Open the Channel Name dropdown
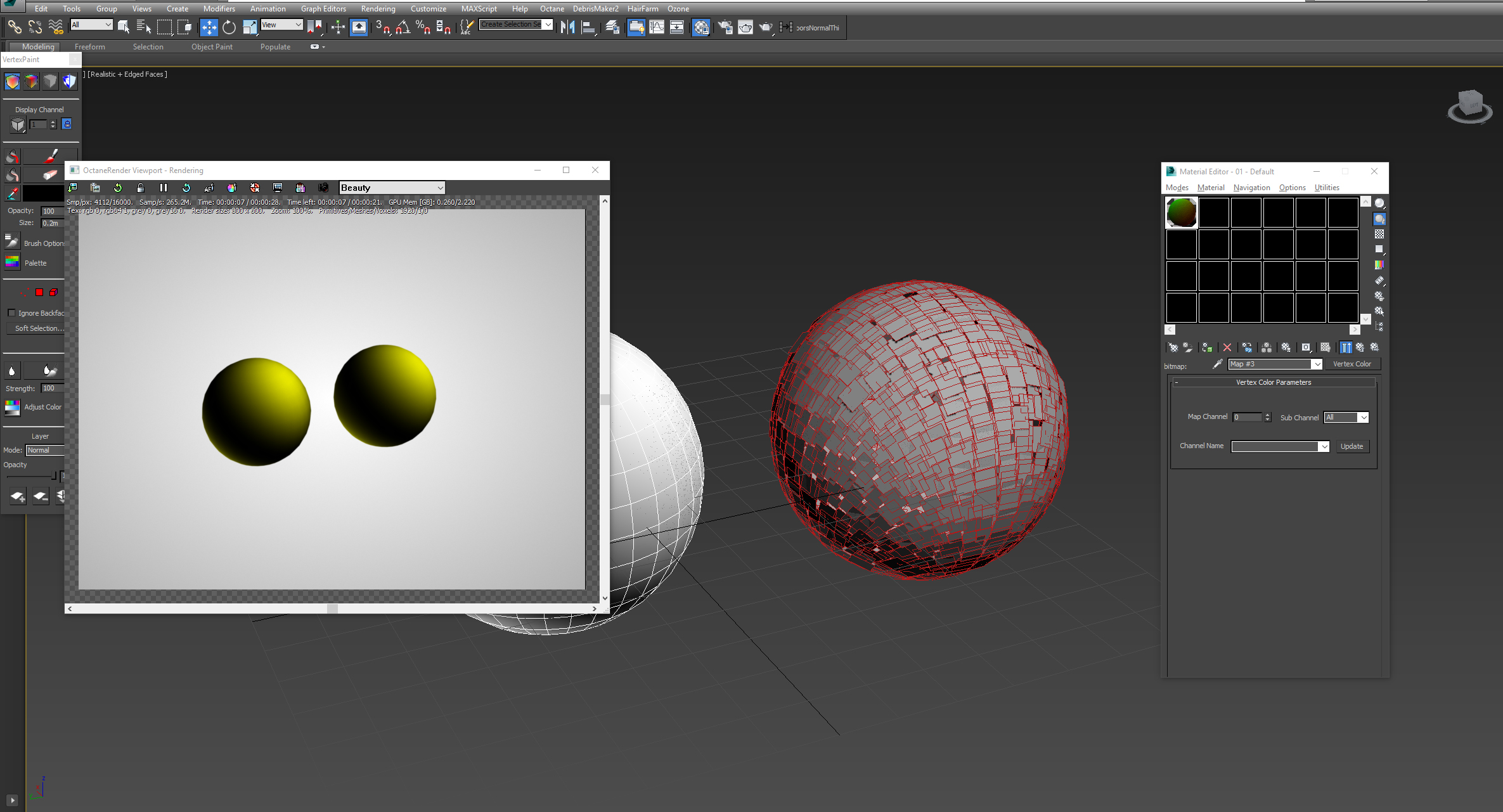Image resolution: width=1503 pixels, height=812 pixels. (x=1324, y=446)
